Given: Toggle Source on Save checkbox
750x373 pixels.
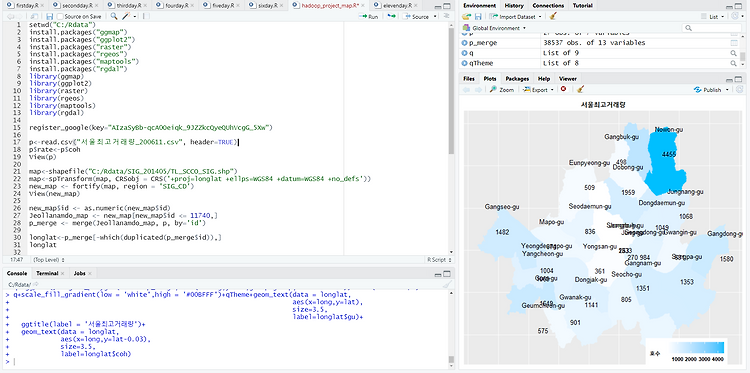Looking at the screenshot, I should click(x=60, y=16).
